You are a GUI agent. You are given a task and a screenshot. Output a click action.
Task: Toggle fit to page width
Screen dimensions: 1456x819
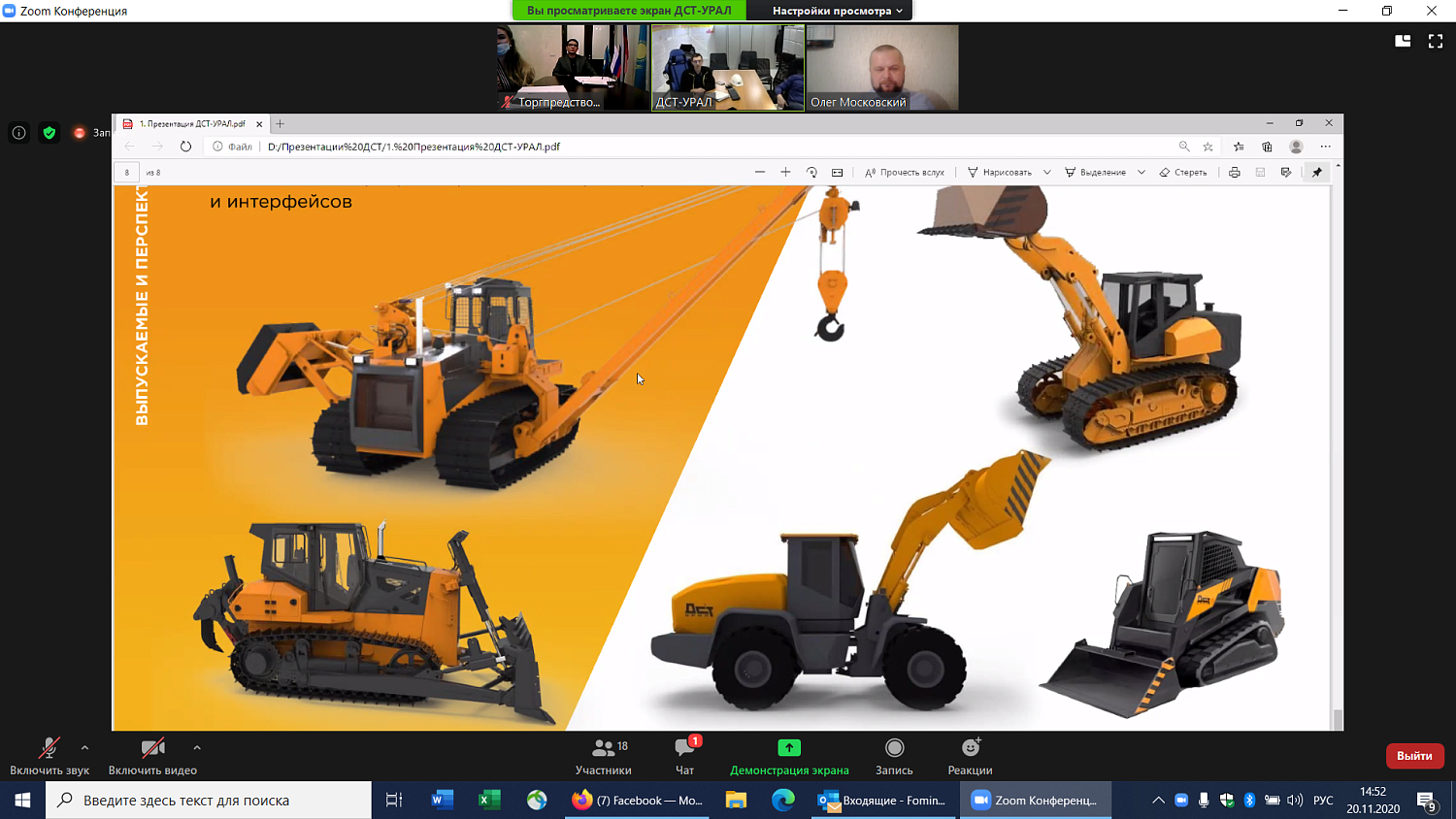pyautogui.click(x=838, y=172)
